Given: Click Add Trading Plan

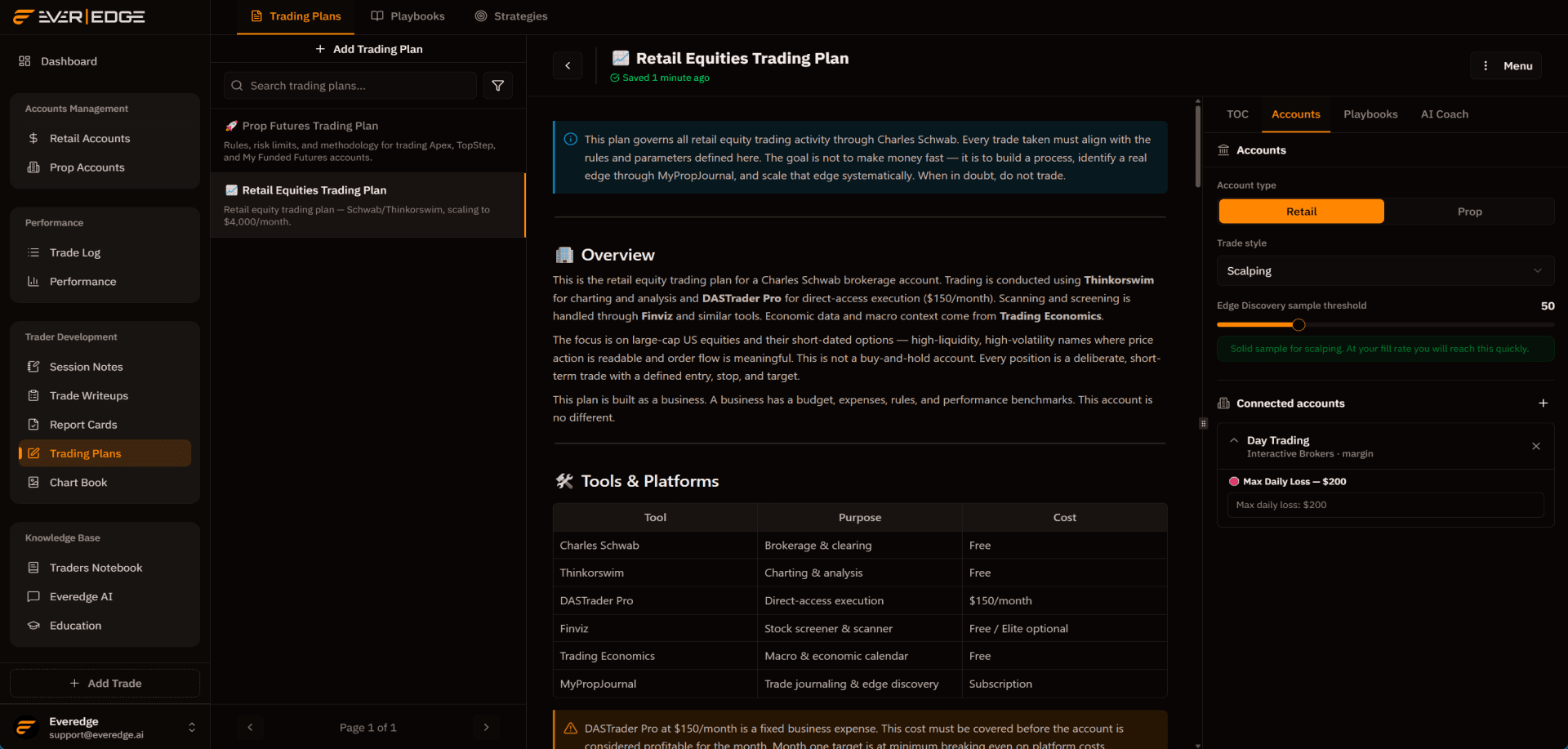Looking at the screenshot, I should [368, 49].
